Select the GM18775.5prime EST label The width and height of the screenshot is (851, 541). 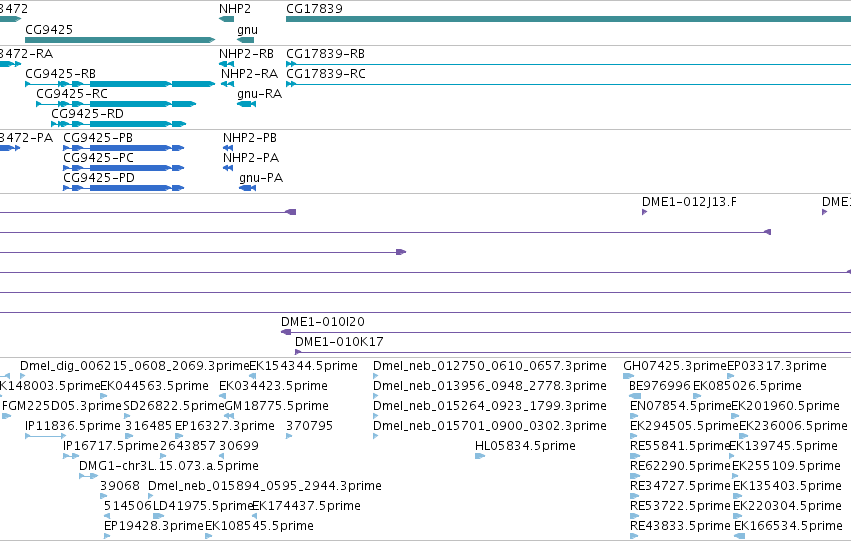276,406
